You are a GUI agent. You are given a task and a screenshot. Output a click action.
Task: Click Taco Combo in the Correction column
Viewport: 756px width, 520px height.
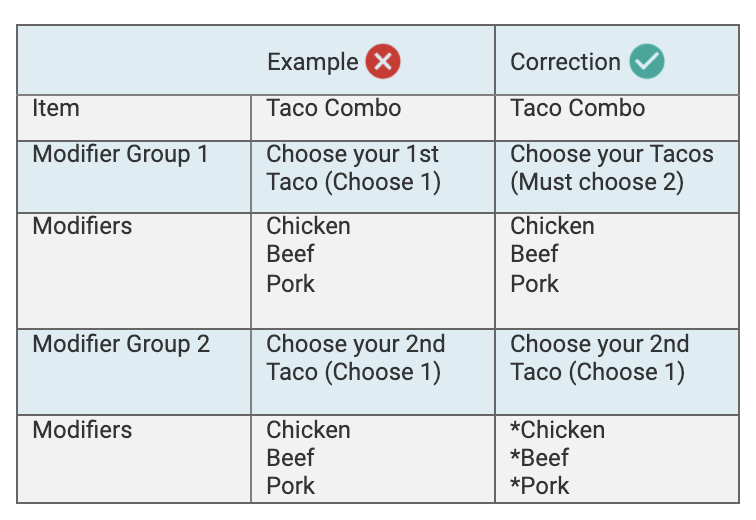[x=578, y=108]
